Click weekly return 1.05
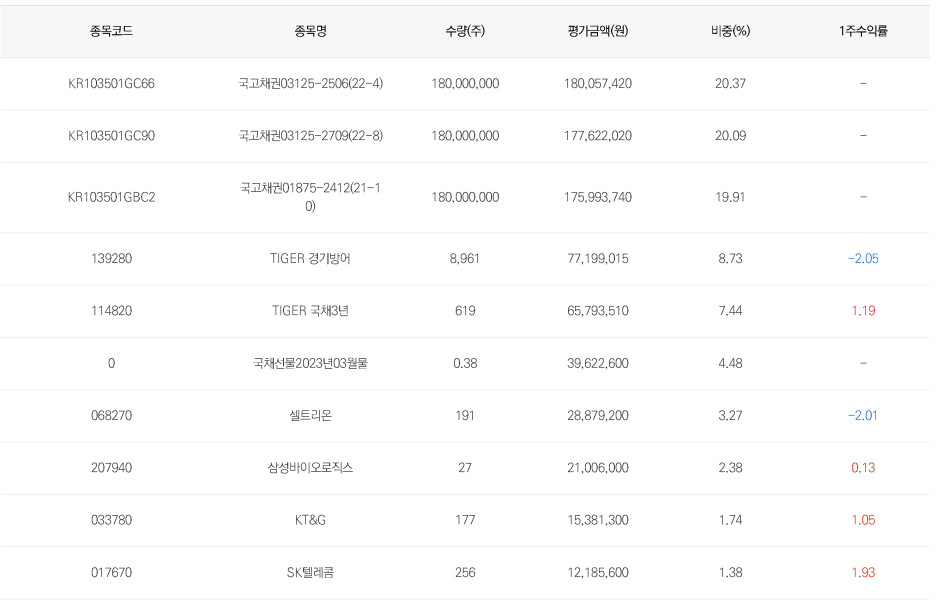Screen dimensions: 936x609 pos(863,520)
